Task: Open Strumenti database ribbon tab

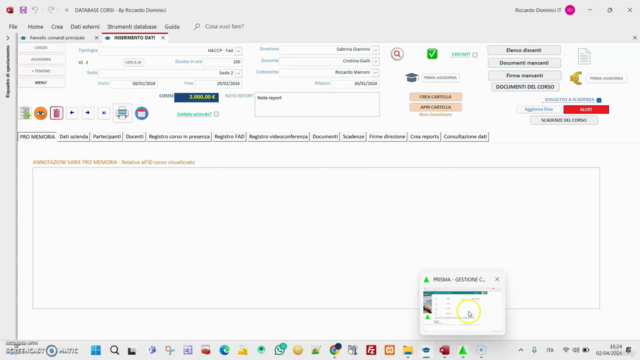Action: coord(132,27)
